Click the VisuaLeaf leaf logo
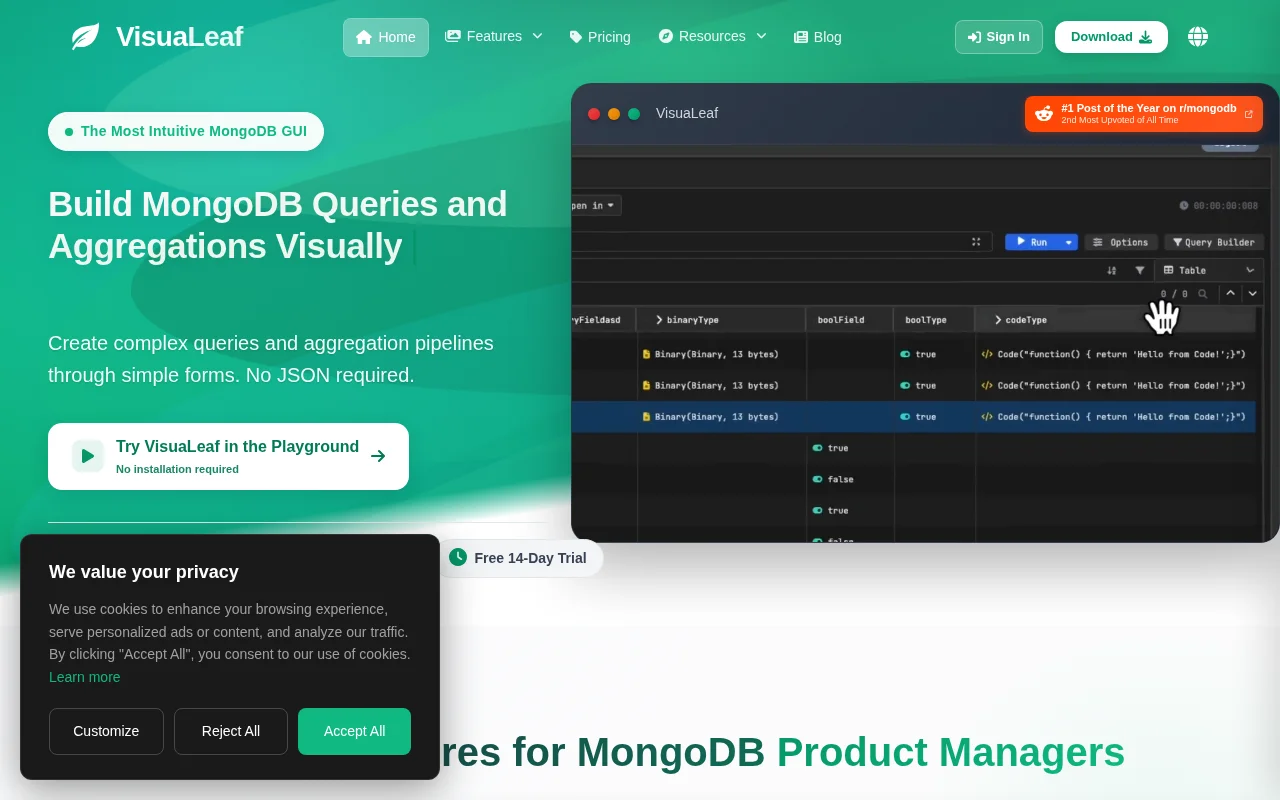 85,37
